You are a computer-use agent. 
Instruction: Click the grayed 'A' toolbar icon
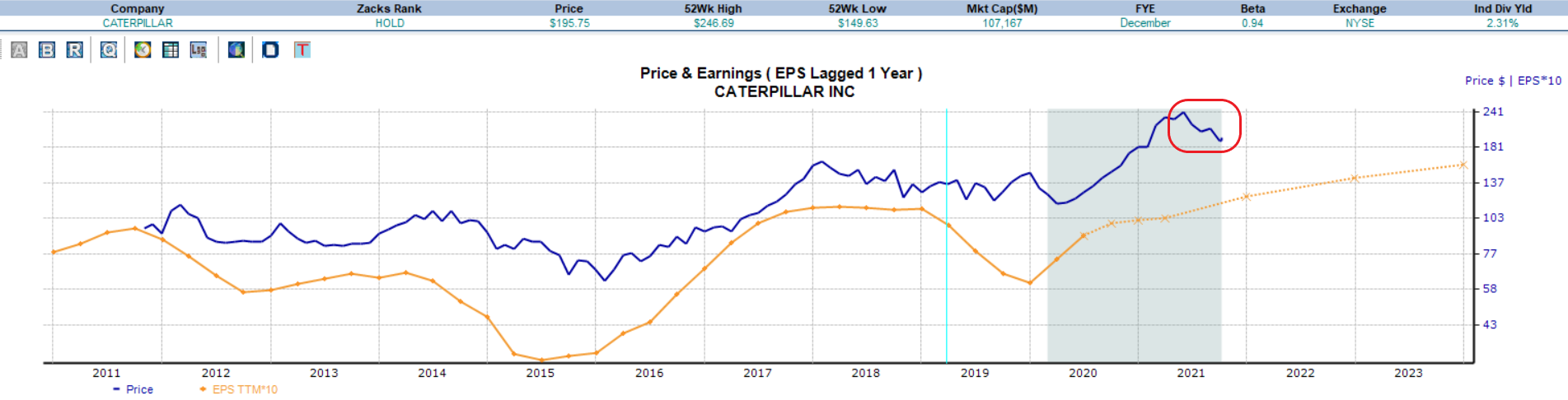tap(19, 50)
